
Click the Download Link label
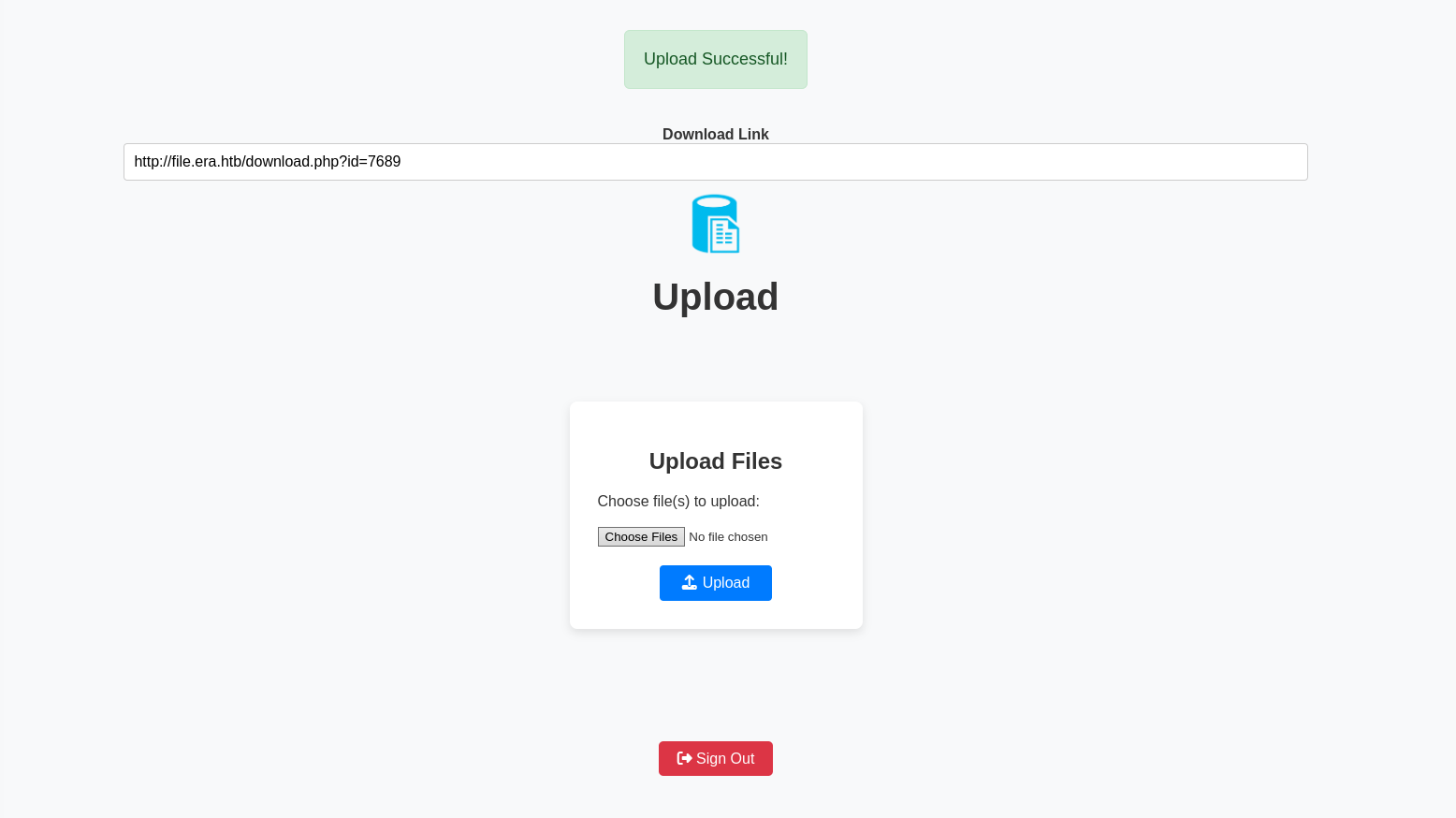tap(715, 134)
